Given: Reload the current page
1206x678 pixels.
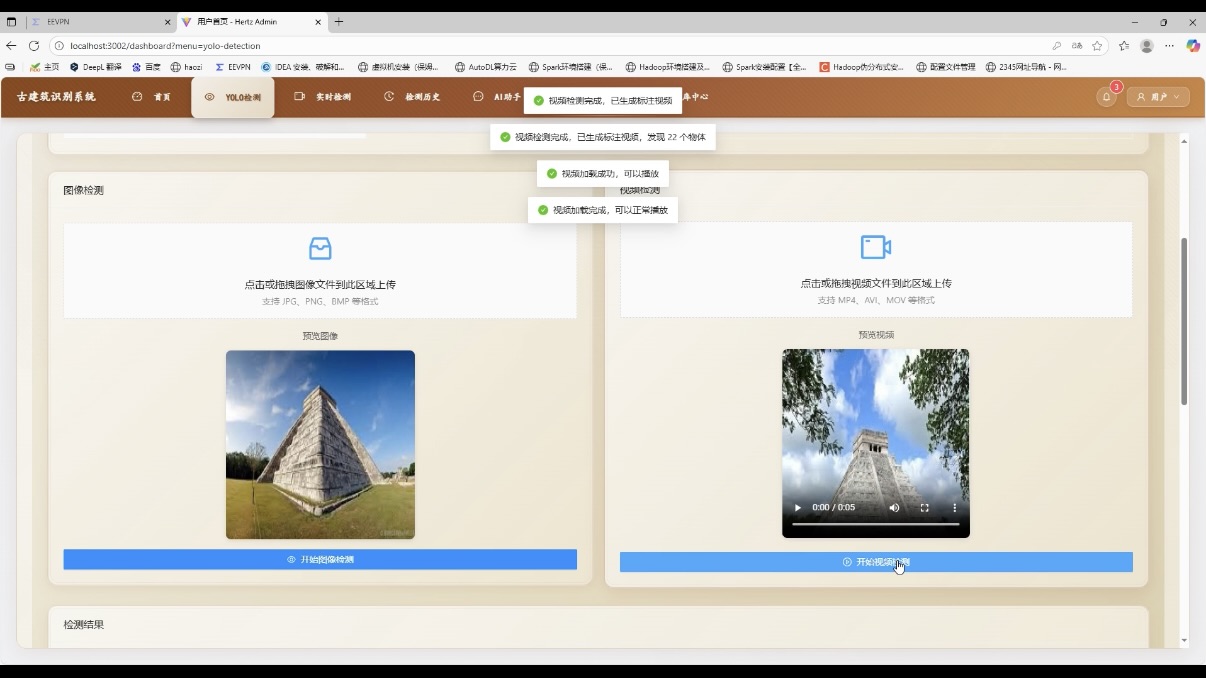Looking at the screenshot, I should pos(34,46).
